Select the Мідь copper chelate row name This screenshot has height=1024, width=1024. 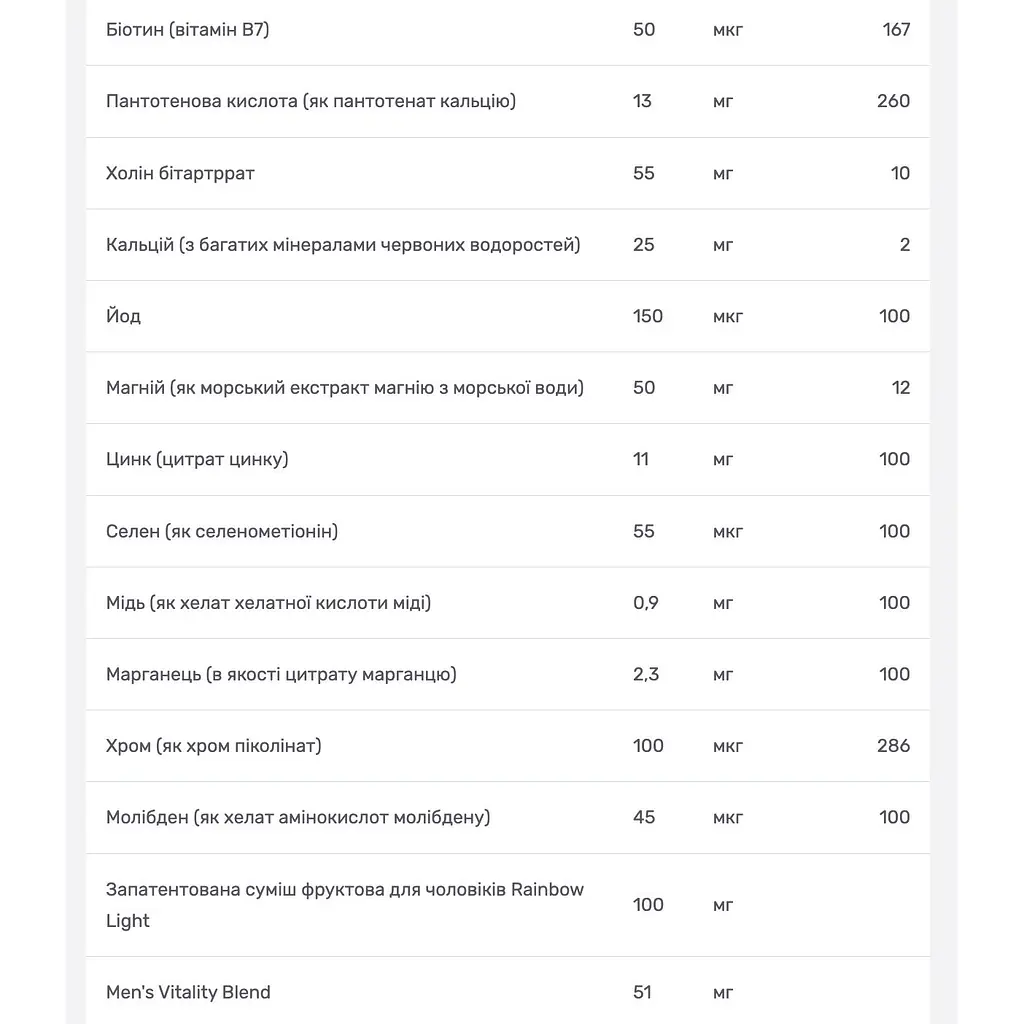click(268, 603)
